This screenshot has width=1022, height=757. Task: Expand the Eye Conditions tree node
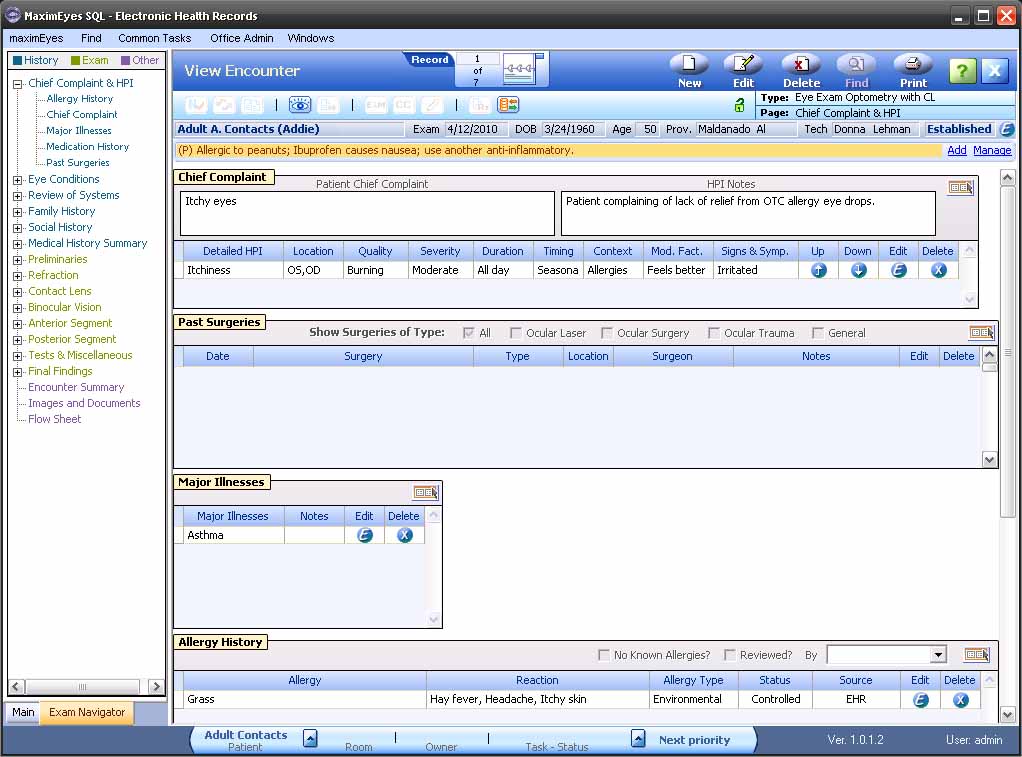(x=18, y=179)
